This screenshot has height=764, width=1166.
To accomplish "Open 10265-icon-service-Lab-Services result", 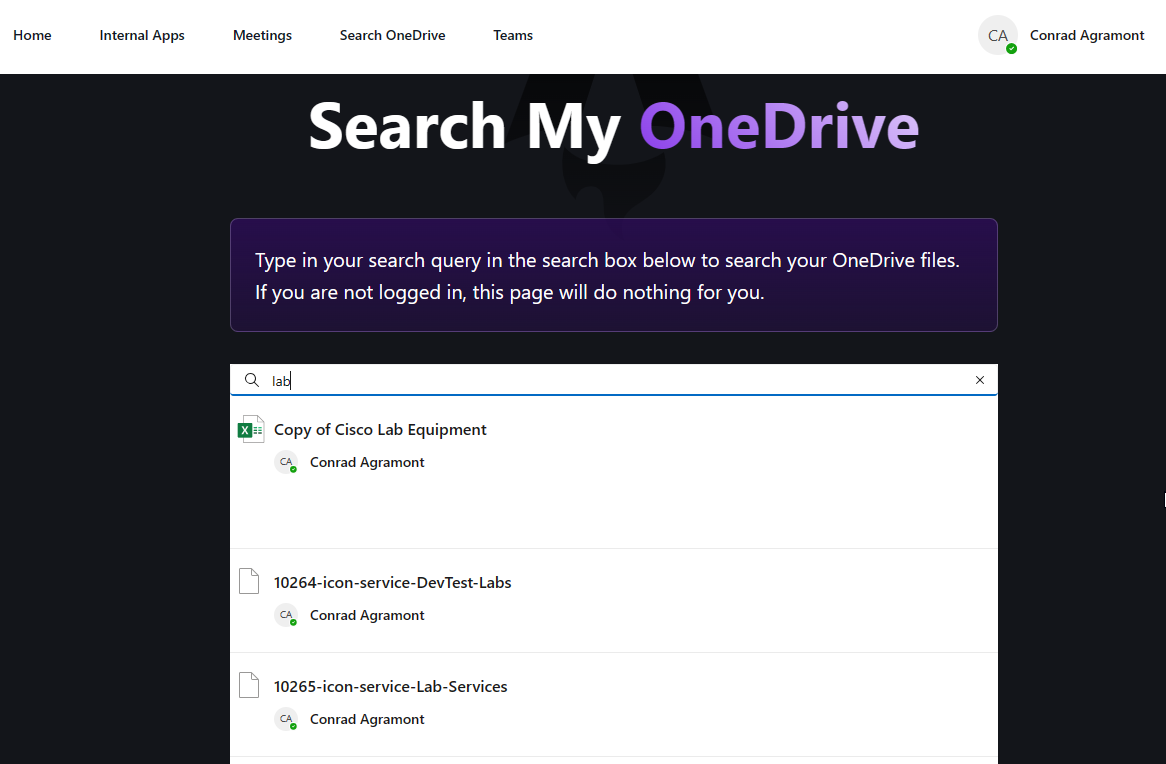I will coord(390,687).
